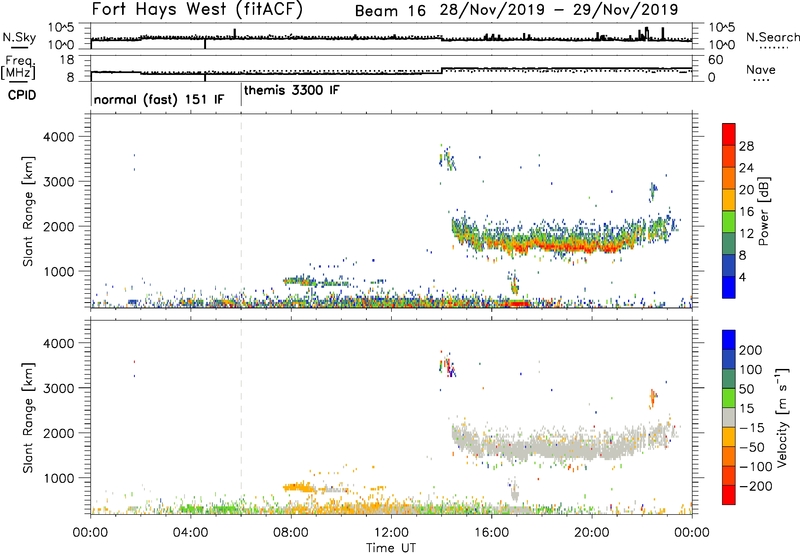This screenshot has width=800, height=554.
Task: Click the light green segment of the Velocity colorbar
Action: [729, 399]
